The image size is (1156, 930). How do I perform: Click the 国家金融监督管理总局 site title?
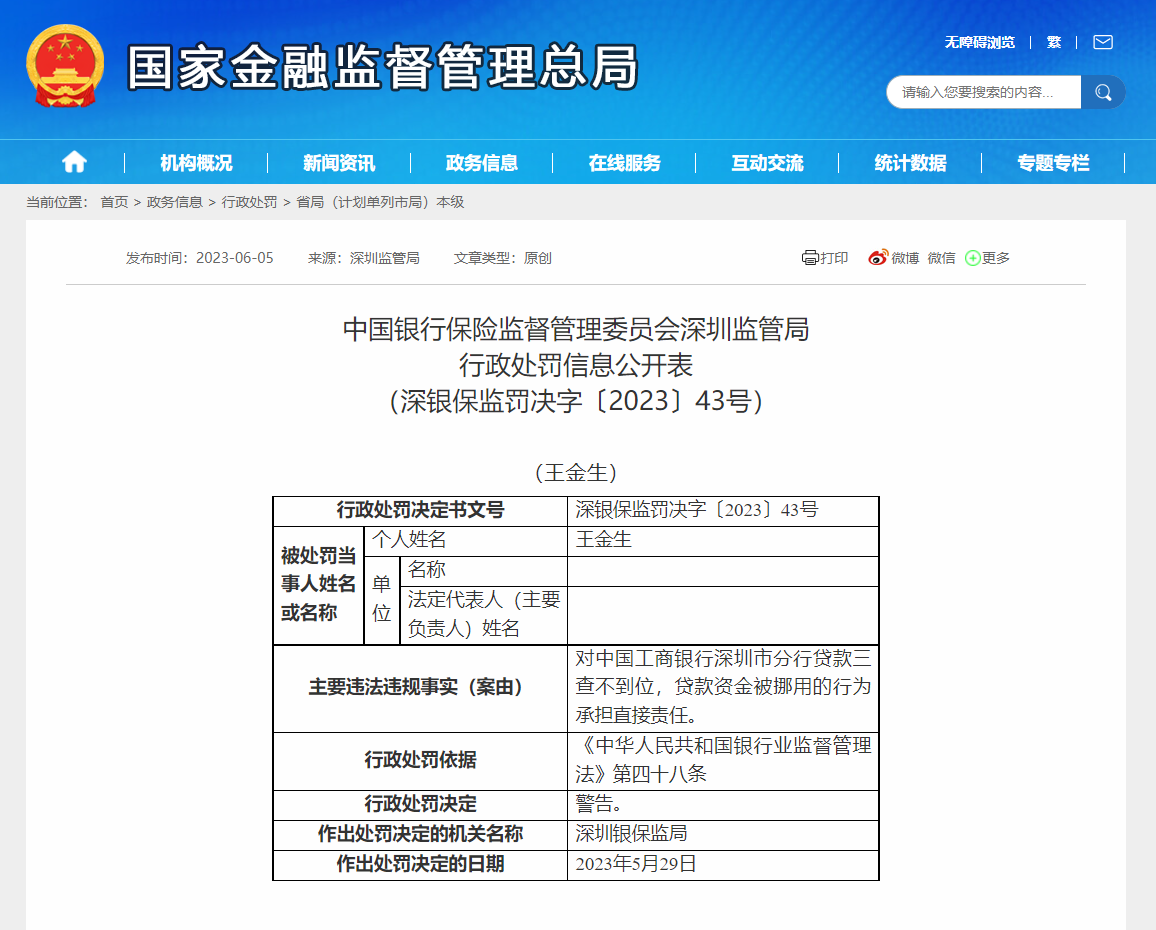point(382,67)
